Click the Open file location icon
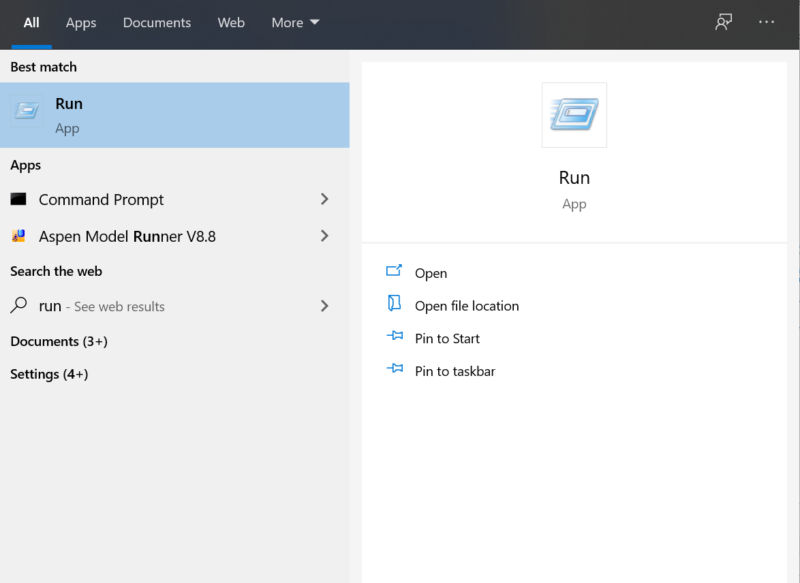This screenshot has height=583, width=800. click(x=394, y=305)
